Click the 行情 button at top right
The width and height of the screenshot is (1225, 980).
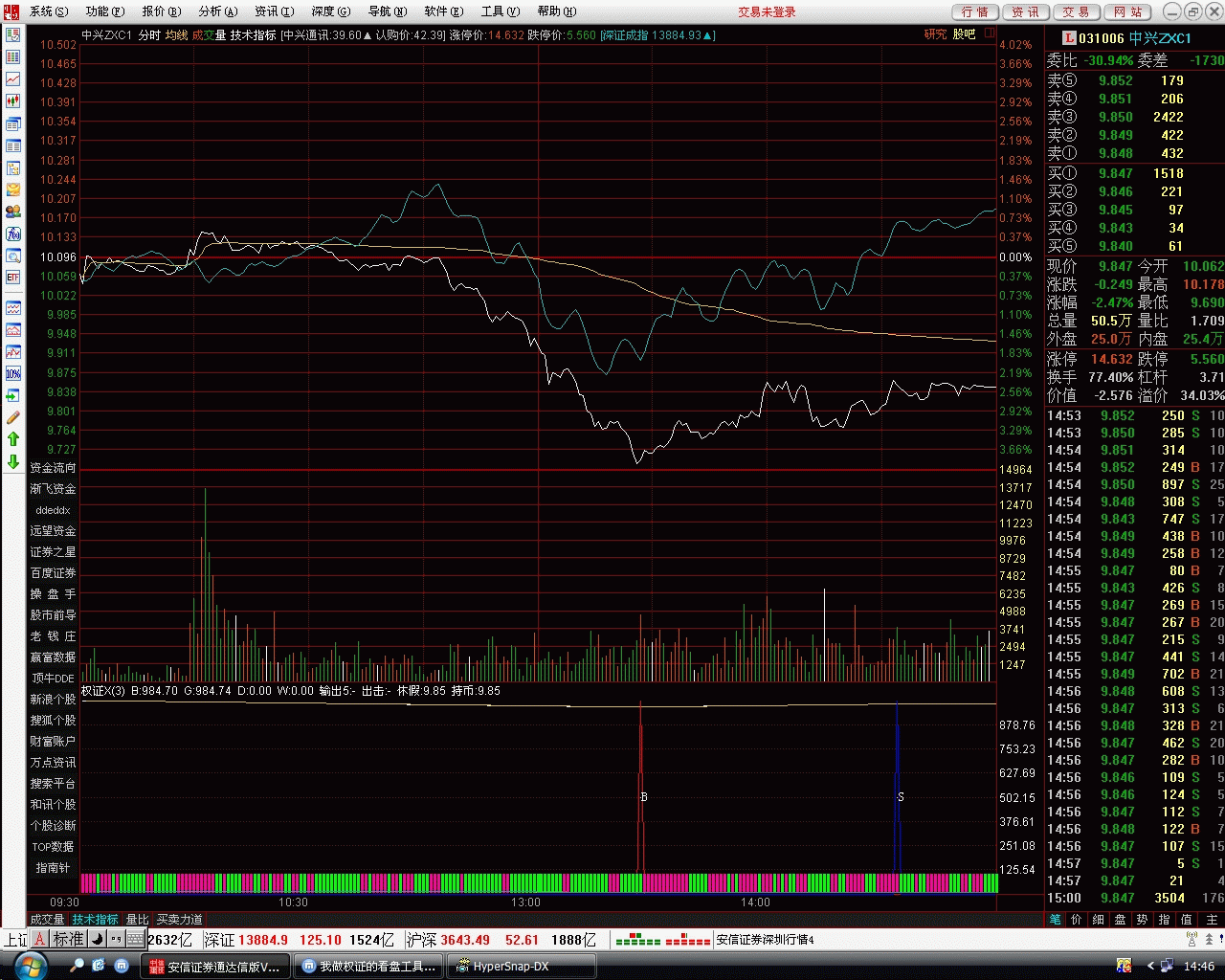[x=975, y=11]
